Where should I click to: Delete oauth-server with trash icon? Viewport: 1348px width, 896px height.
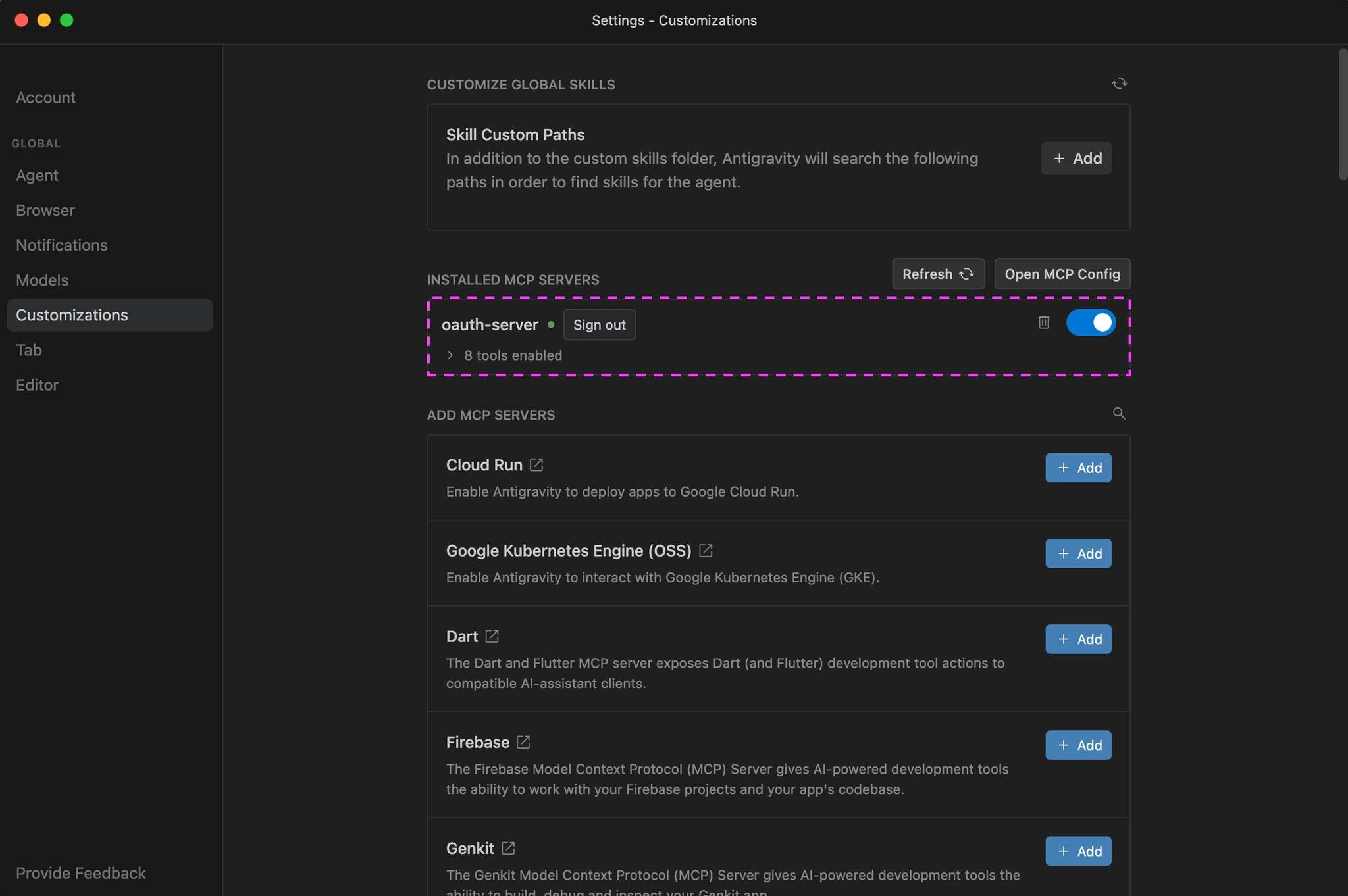(1044, 322)
